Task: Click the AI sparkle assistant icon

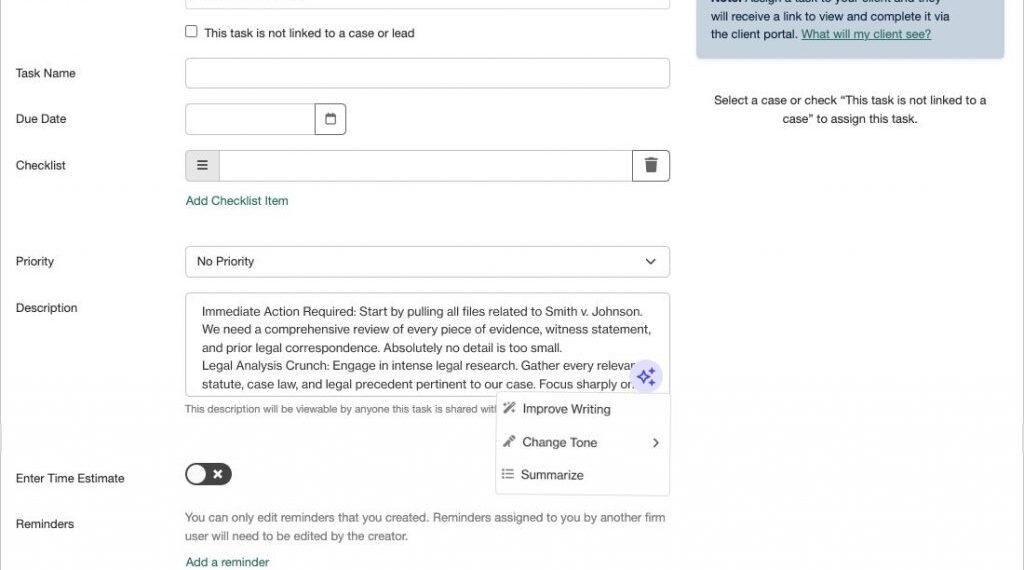Action: pyautogui.click(x=647, y=377)
